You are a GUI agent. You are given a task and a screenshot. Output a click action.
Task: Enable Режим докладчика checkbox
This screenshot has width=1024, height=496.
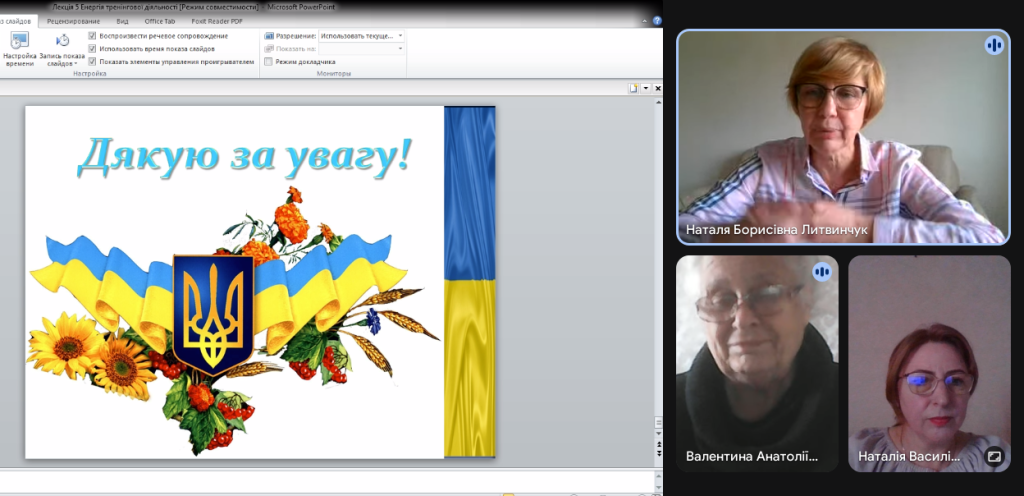coord(268,61)
